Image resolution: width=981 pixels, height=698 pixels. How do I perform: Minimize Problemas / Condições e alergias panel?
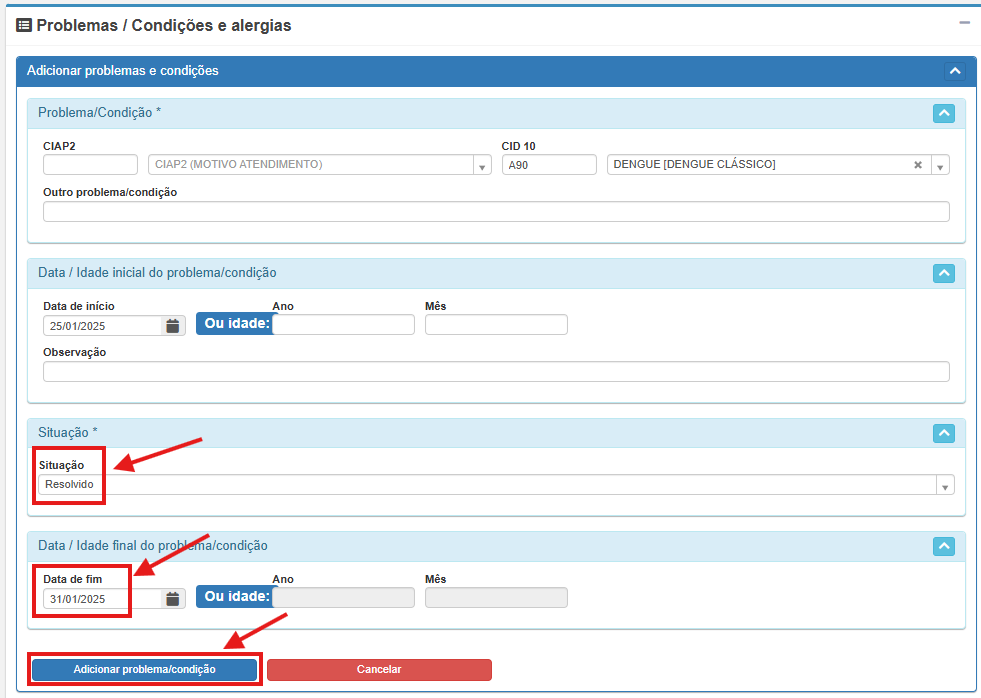click(964, 23)
